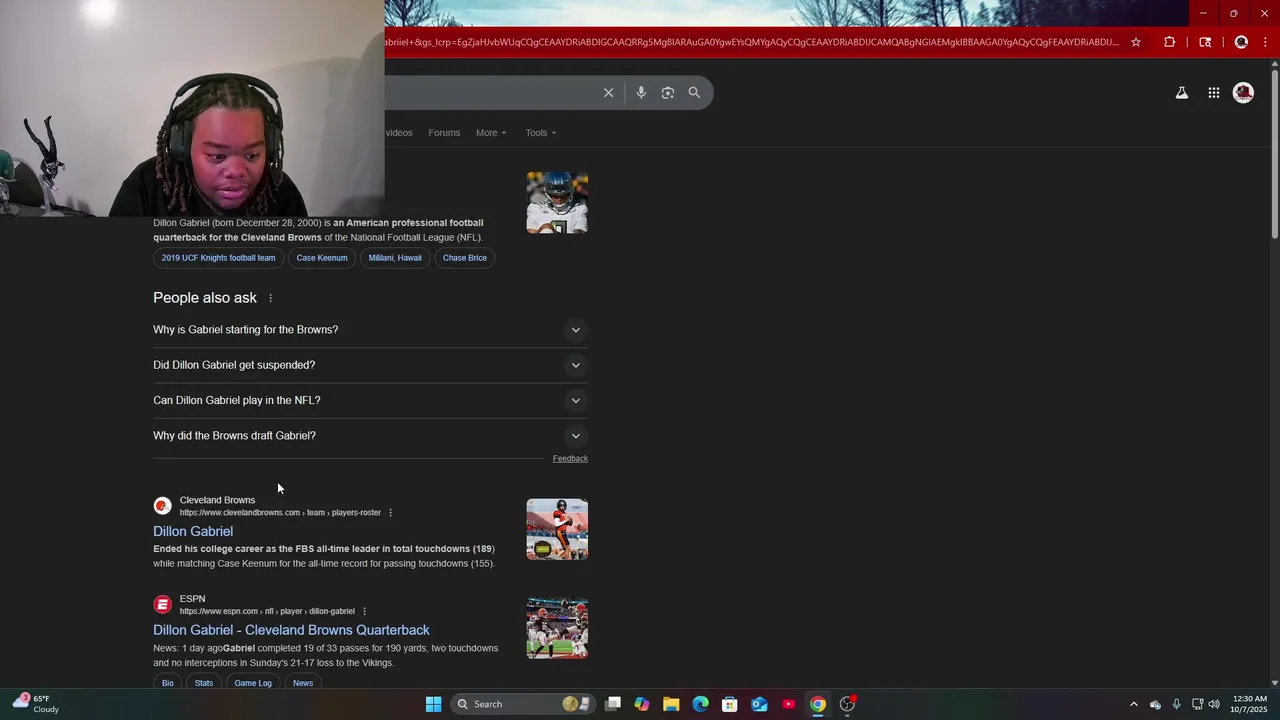Click ESPN site favicon
This screenshot has height=720, width=1280.
coord(162,605)
